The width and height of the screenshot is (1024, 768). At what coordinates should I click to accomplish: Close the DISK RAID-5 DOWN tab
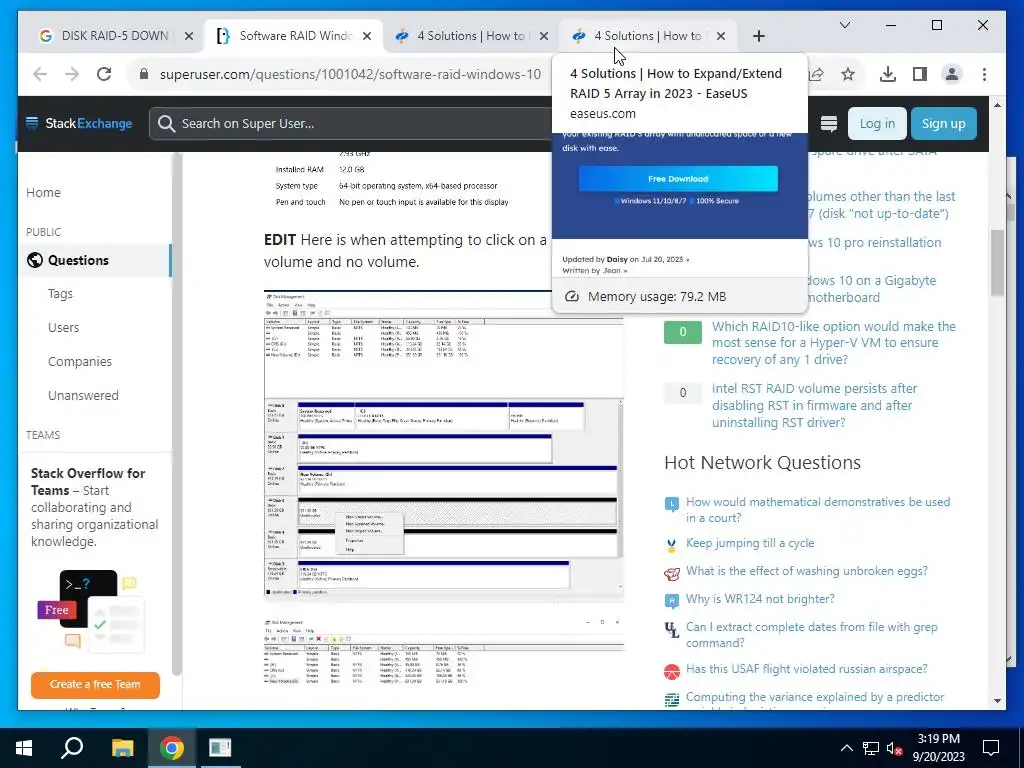[x=189, y=36]
